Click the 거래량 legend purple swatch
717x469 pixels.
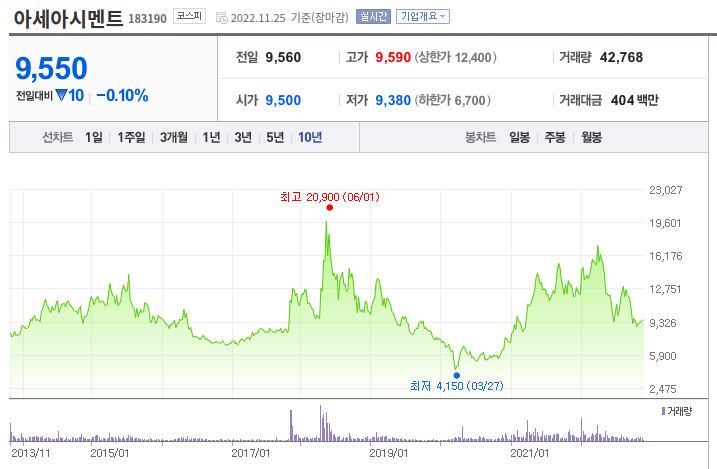pos(663,411)
